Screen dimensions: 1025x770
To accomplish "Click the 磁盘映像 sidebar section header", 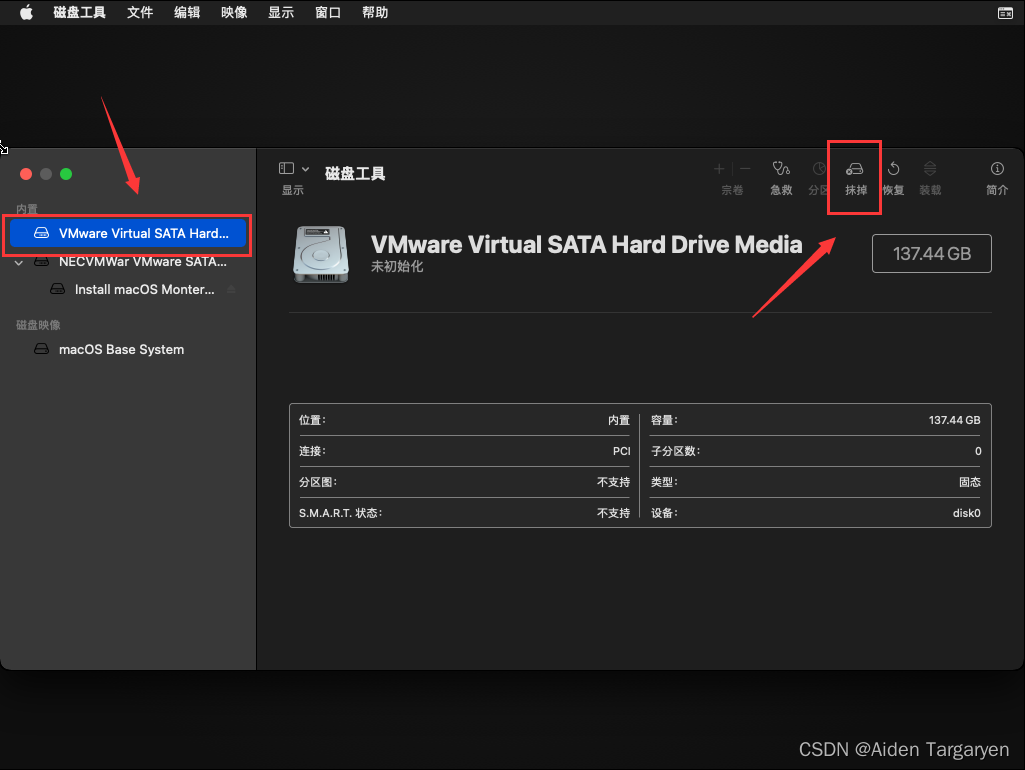I will coord(38,325).
